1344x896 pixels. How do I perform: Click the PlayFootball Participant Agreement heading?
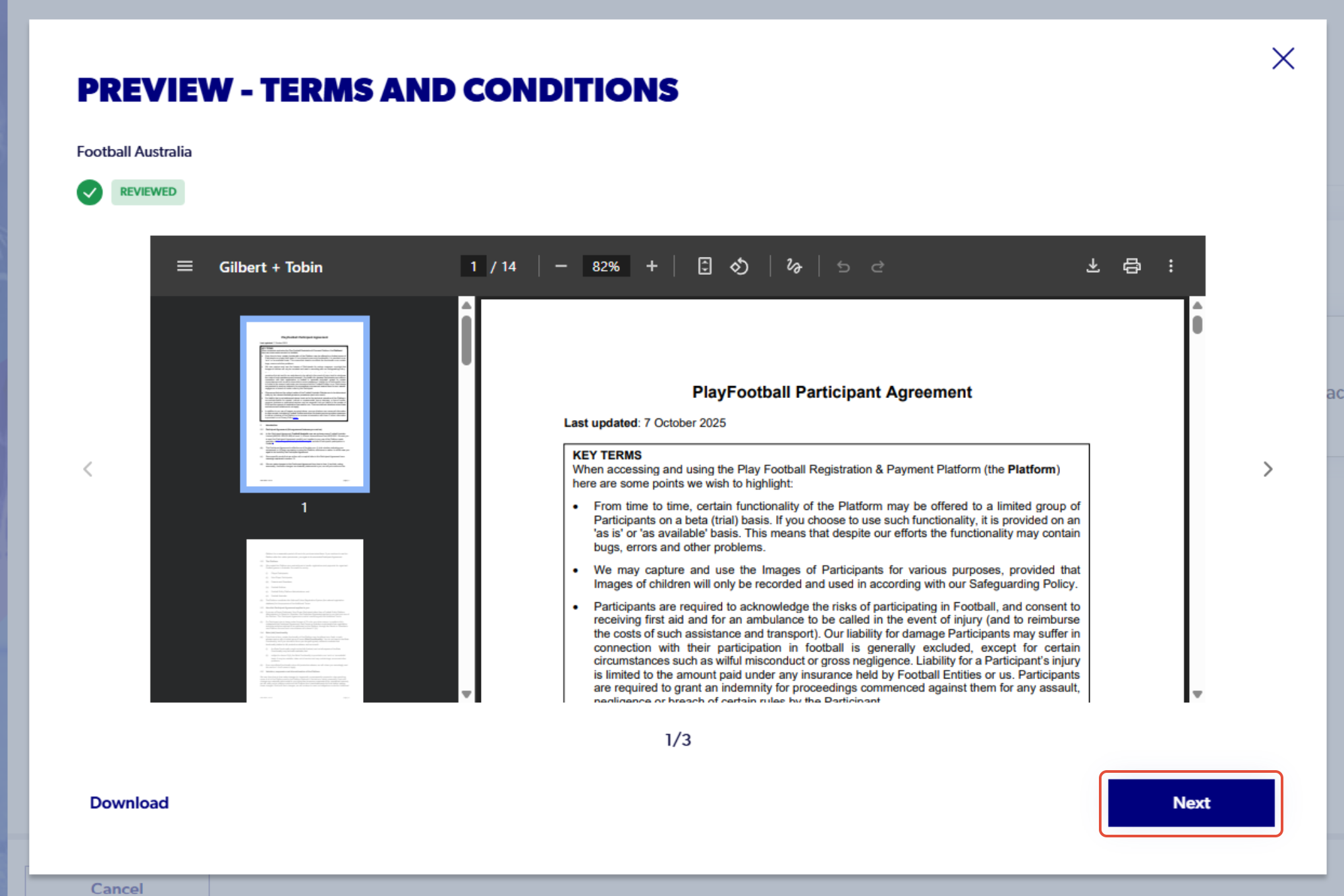832,392
